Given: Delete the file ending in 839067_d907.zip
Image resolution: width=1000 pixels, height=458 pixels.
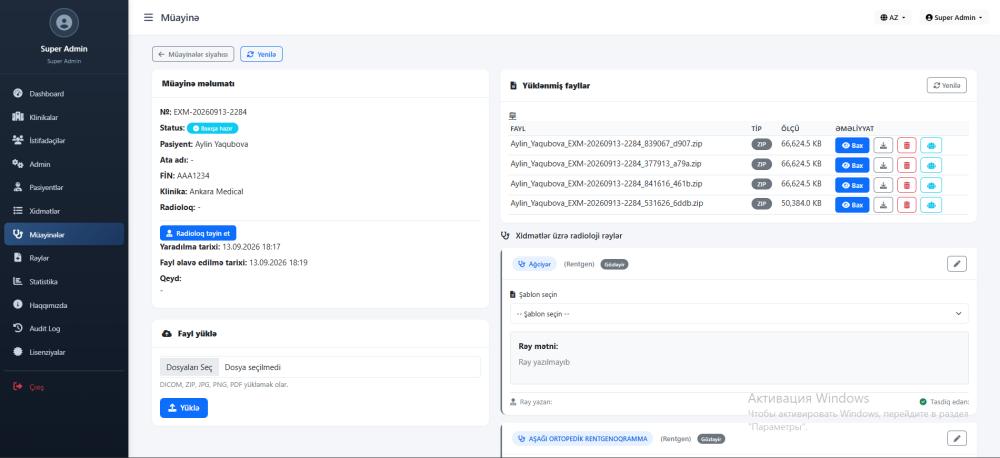Looking at the screenshot, I should tap(906, 146).
